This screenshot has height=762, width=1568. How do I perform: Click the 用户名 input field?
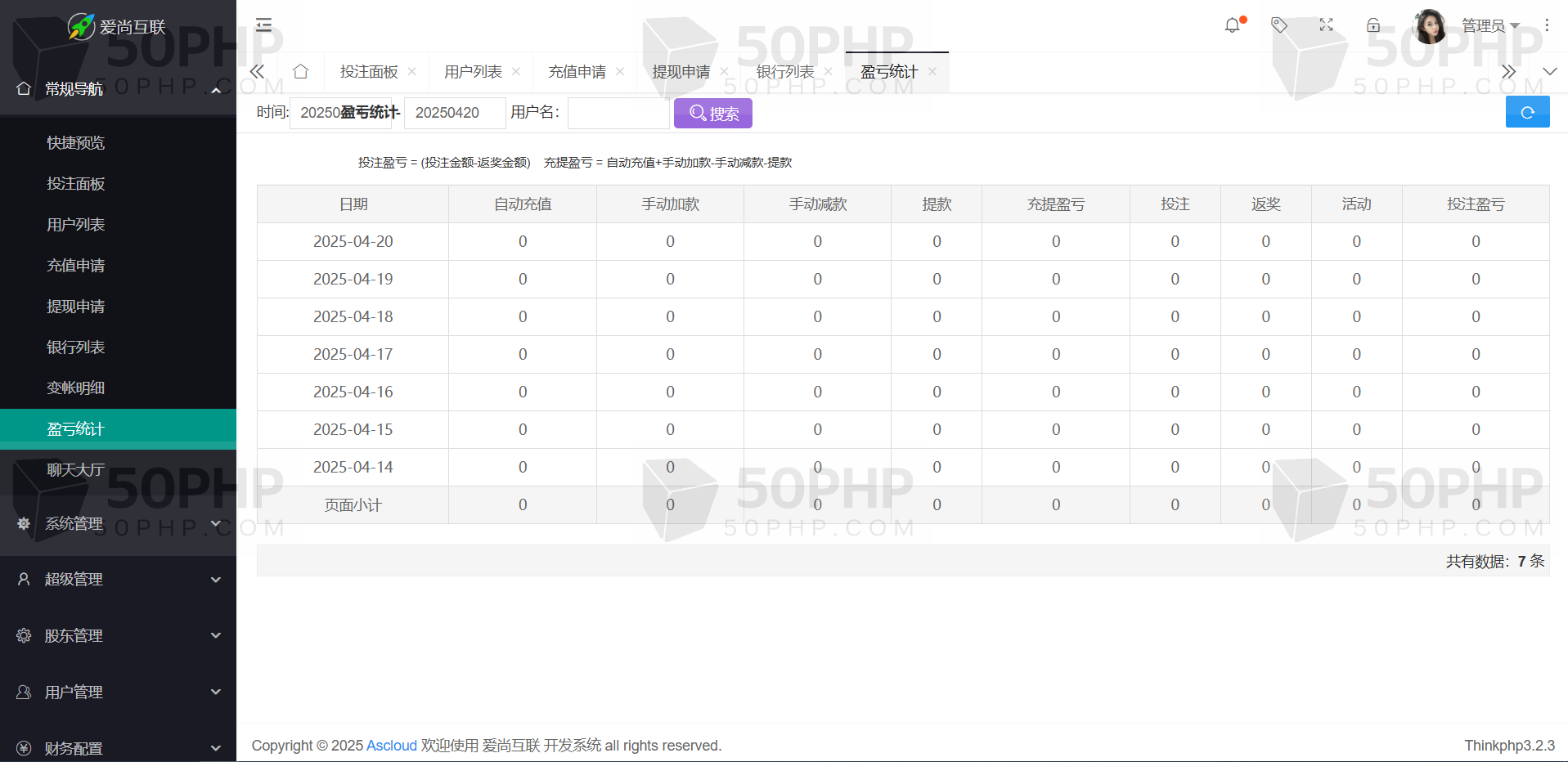pyautogui.click(x=618, y=113)
